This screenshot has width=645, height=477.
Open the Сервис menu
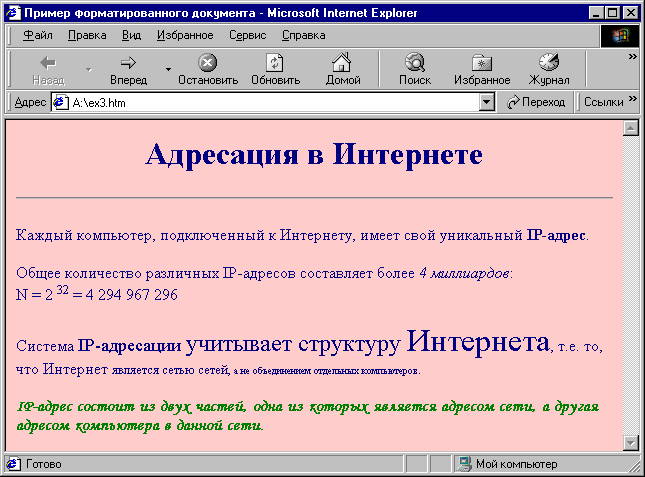click(x=247, y=35)
